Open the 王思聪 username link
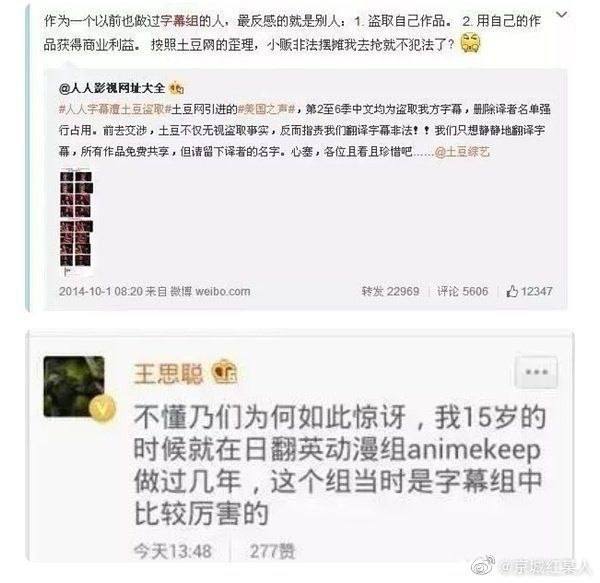Viewport: 600px width, 583px height. 168,374
